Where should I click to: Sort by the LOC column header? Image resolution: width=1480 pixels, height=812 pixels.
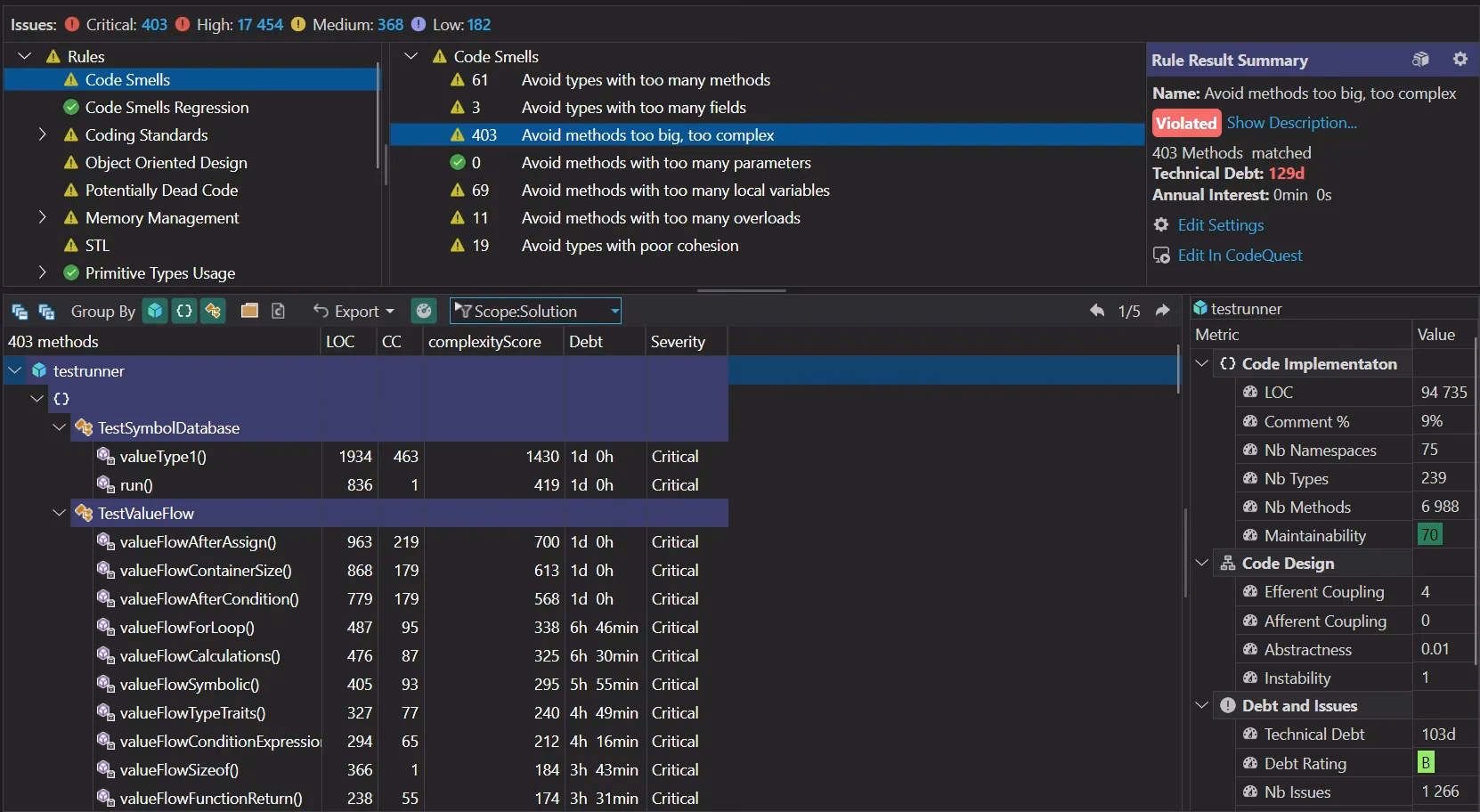click(348, 342)
